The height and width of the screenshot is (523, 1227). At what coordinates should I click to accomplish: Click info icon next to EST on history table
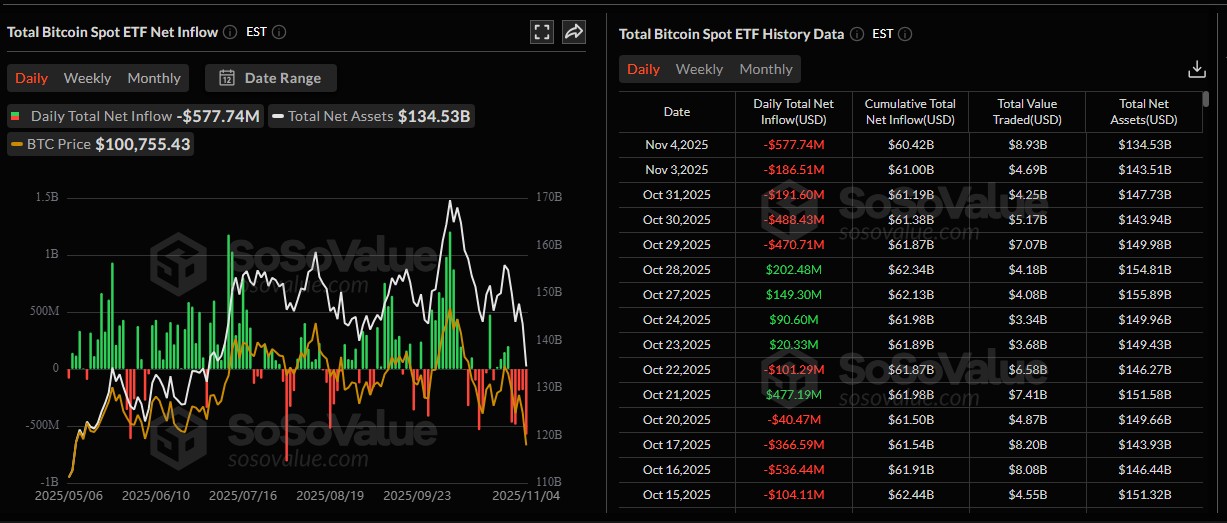[x=905, y=34]
